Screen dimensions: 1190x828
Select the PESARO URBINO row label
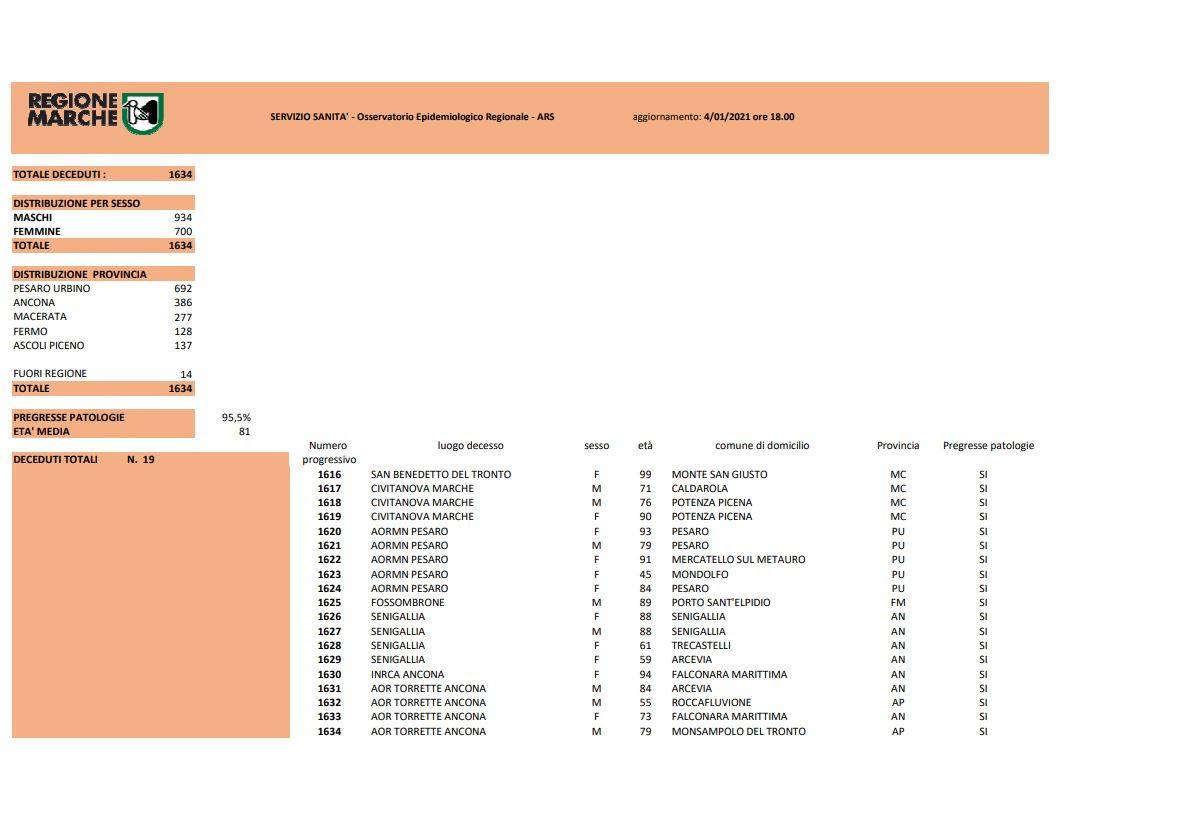point(52,288)
